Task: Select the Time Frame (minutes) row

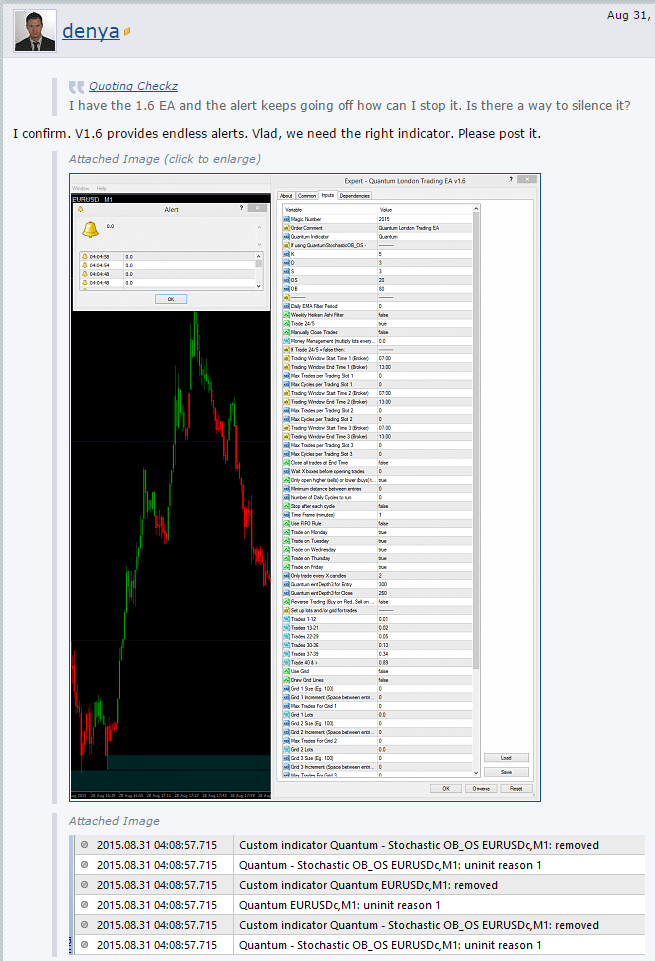Action: (377, 515)
